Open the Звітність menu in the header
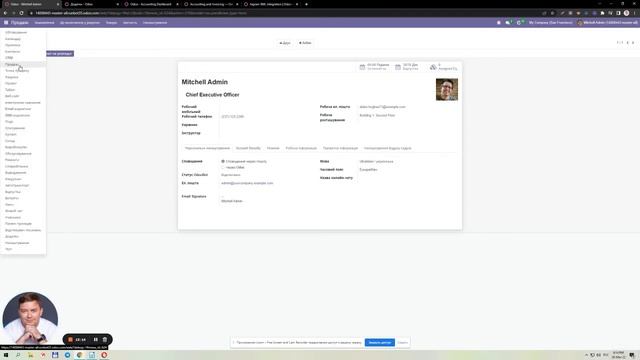Image resolution: width=640 pixels, height=360 pixels. [x=130, y=22]
